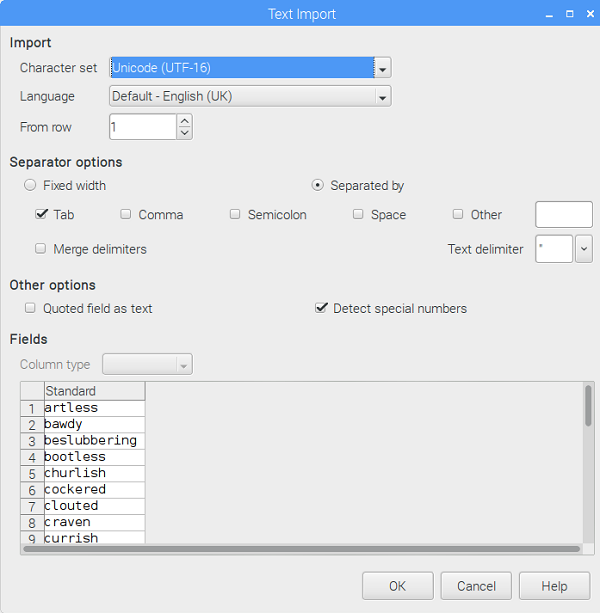Decrease From row with down arrow
This screenshot has width=600, height=613.
point(184,133)
